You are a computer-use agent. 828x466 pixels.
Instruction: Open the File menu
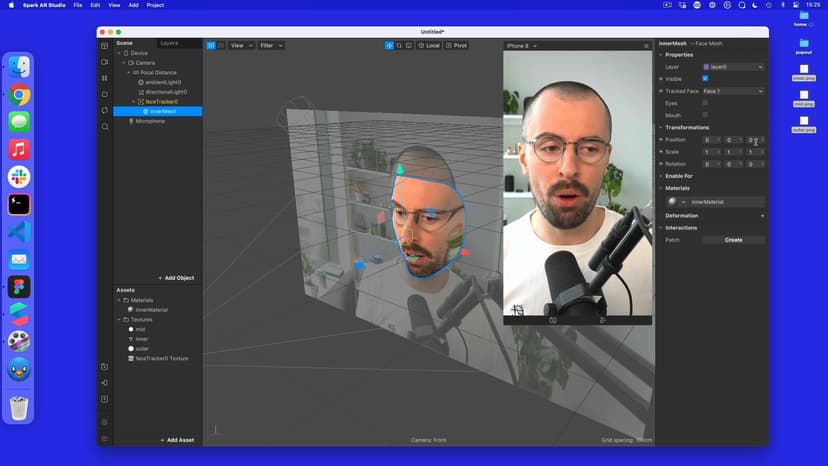coord(78,5)
